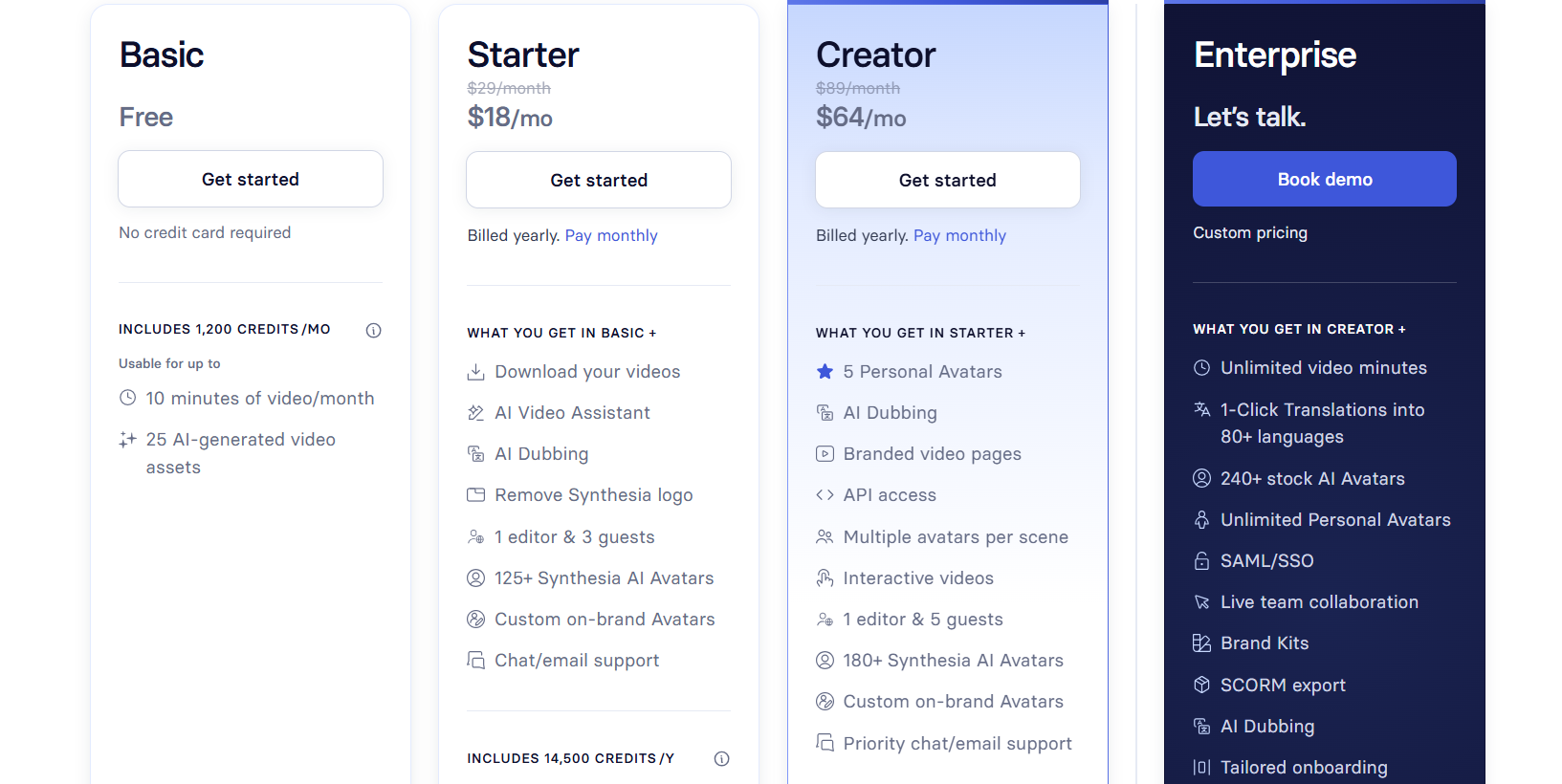Switch Starter plan to Pay monthly
This screenshot has height=784, width=1562.
tap(611, 235)
